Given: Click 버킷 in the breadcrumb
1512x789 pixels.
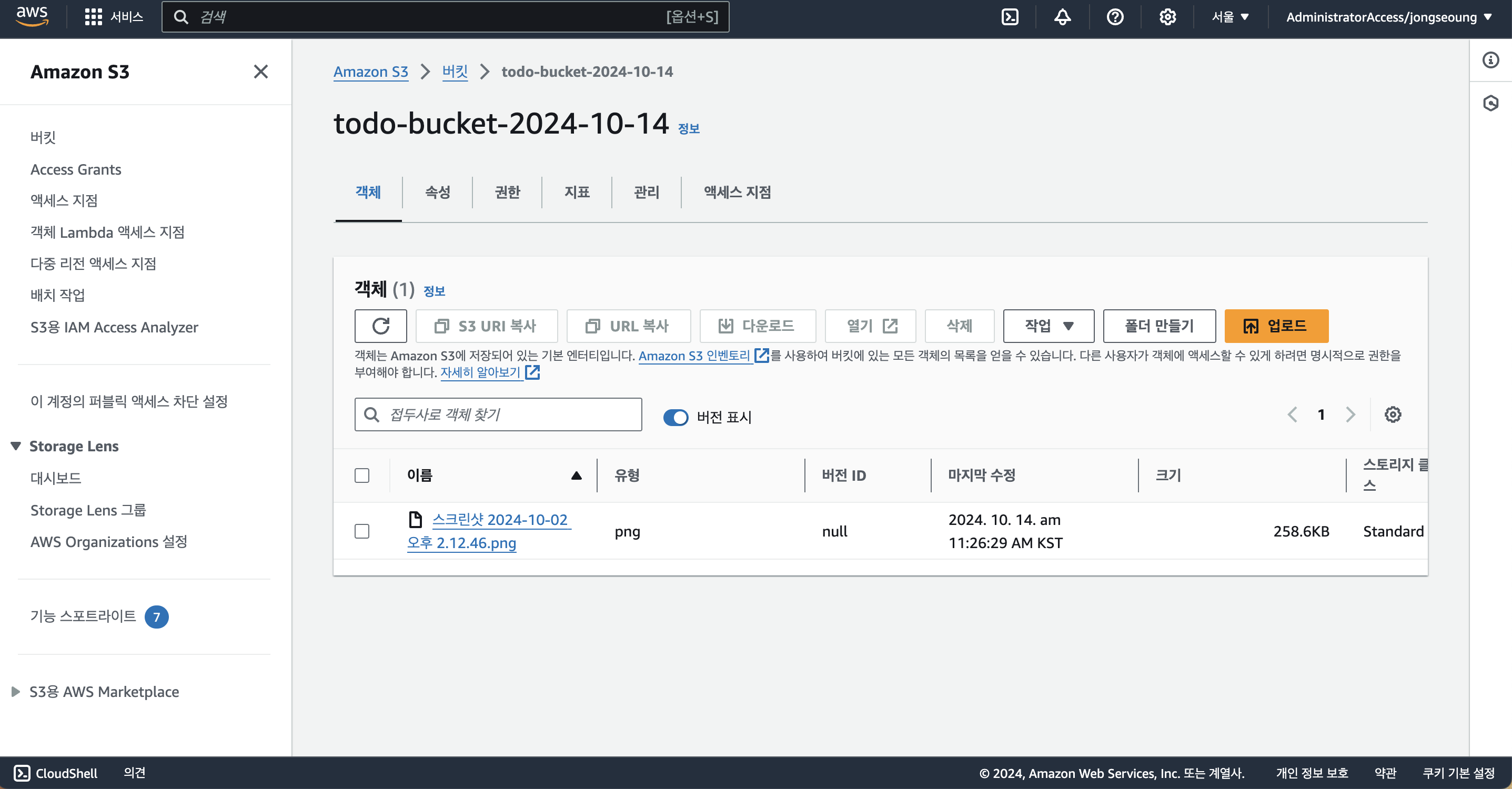Looking at the screenshot, I should (455, 72).
